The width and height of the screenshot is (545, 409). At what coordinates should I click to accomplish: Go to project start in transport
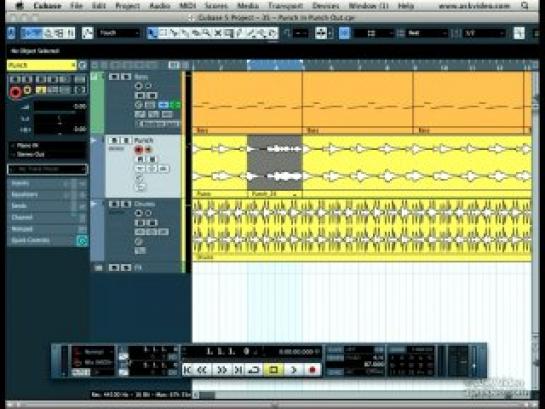pos(188,370)
